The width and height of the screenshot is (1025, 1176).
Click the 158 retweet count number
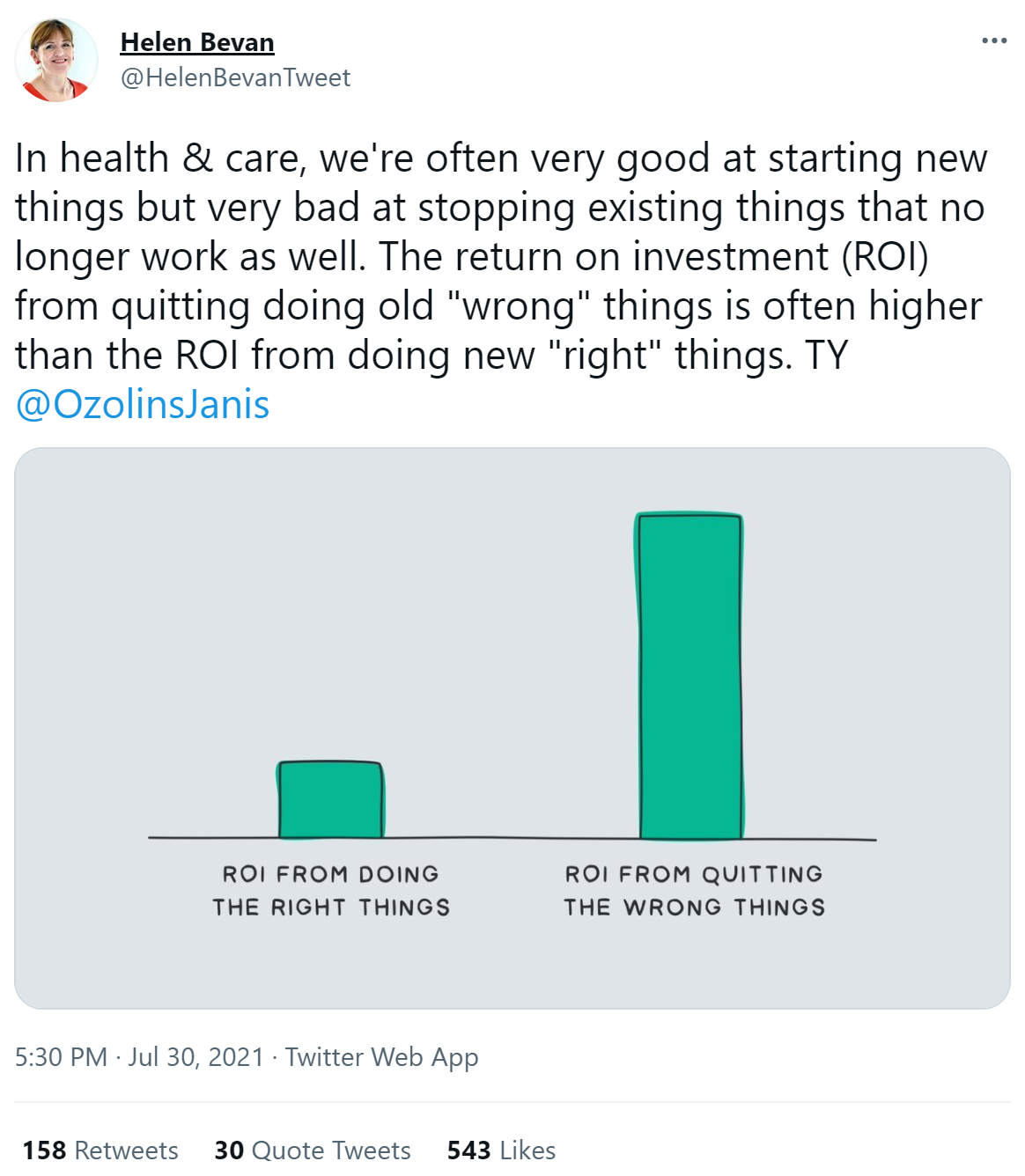click(44, 1150)
